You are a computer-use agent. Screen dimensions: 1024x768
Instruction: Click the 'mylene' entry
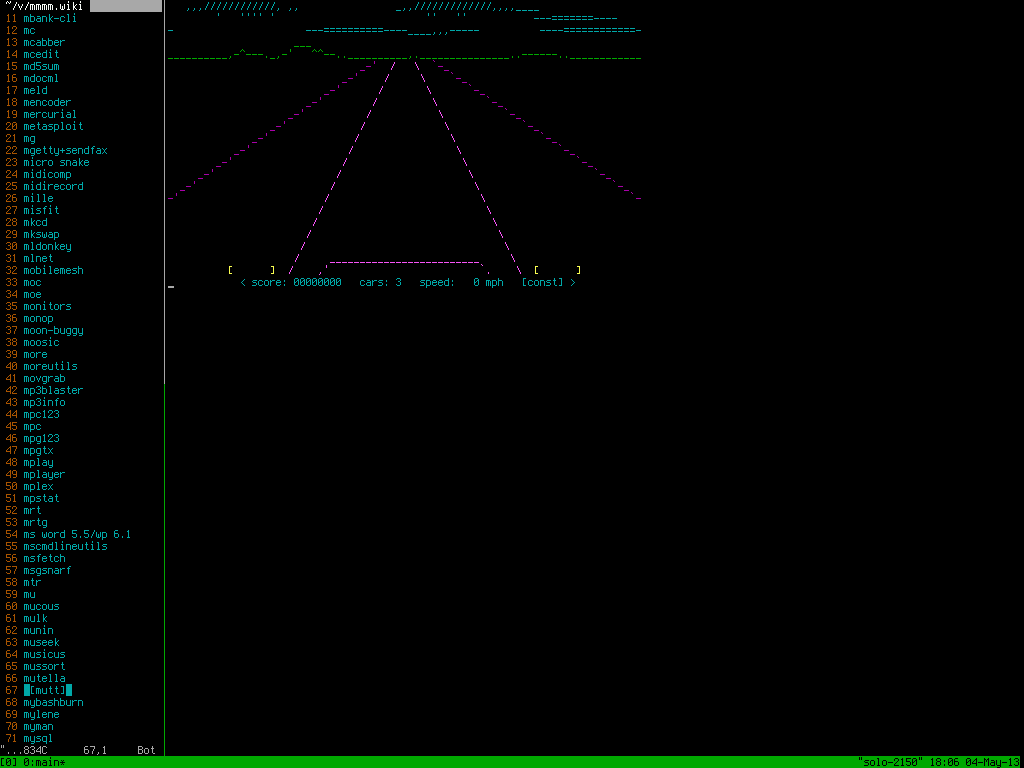tap(41, 714)
